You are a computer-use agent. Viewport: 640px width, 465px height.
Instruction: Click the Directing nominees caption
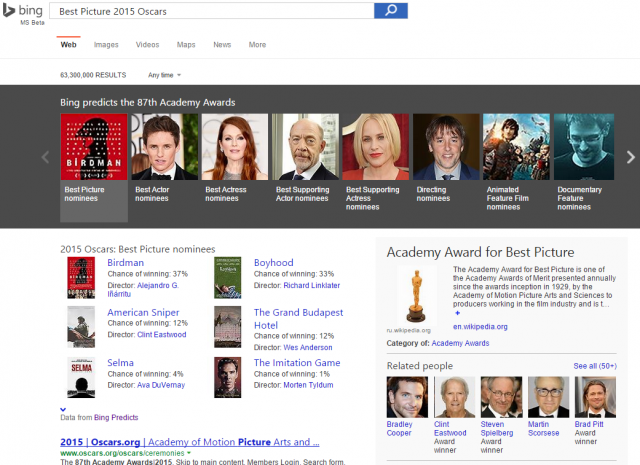(x=433, y=194)
